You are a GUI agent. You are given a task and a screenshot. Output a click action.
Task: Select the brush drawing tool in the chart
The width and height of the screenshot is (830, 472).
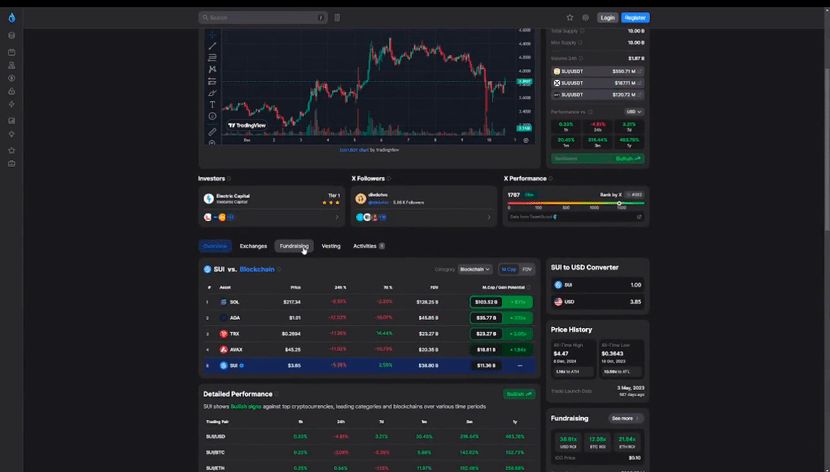click(x=212, y=93)
